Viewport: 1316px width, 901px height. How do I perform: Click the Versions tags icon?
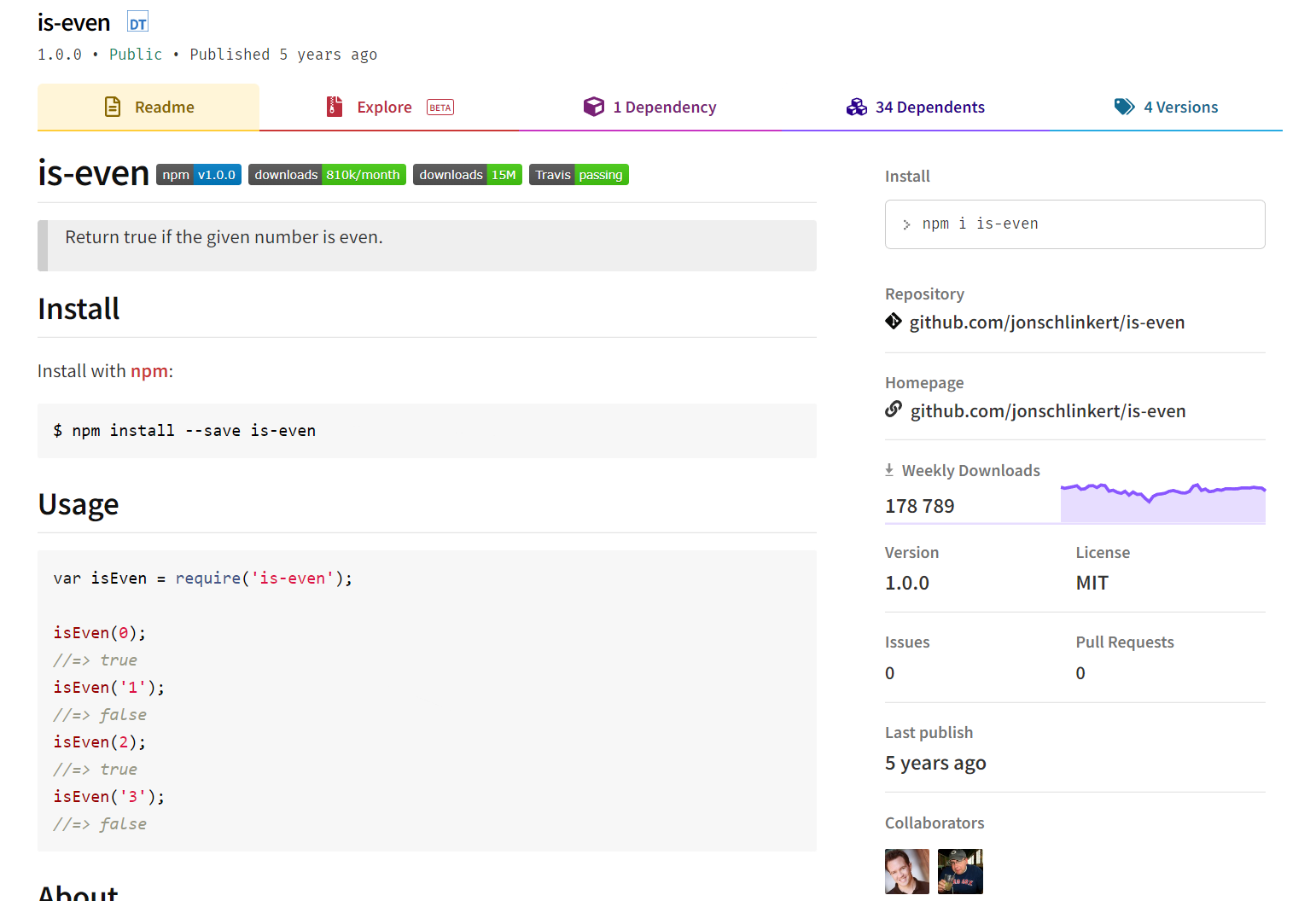(x=1125, y=107)
